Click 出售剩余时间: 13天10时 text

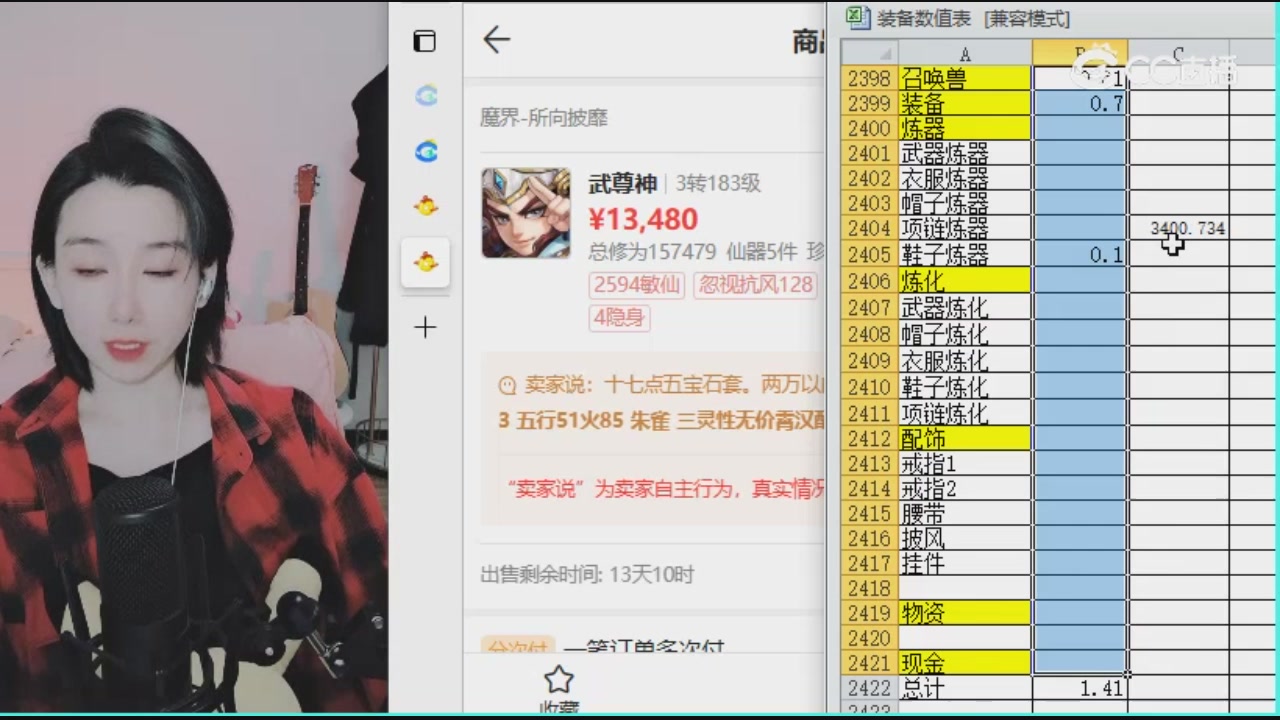(x=587, y=575)
